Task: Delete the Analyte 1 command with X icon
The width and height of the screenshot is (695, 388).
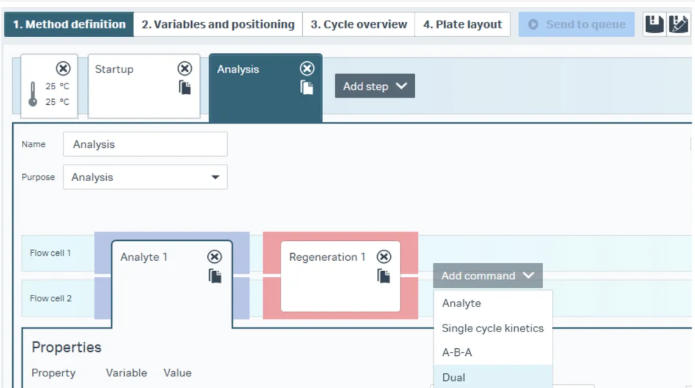Action: pos(215,257)
